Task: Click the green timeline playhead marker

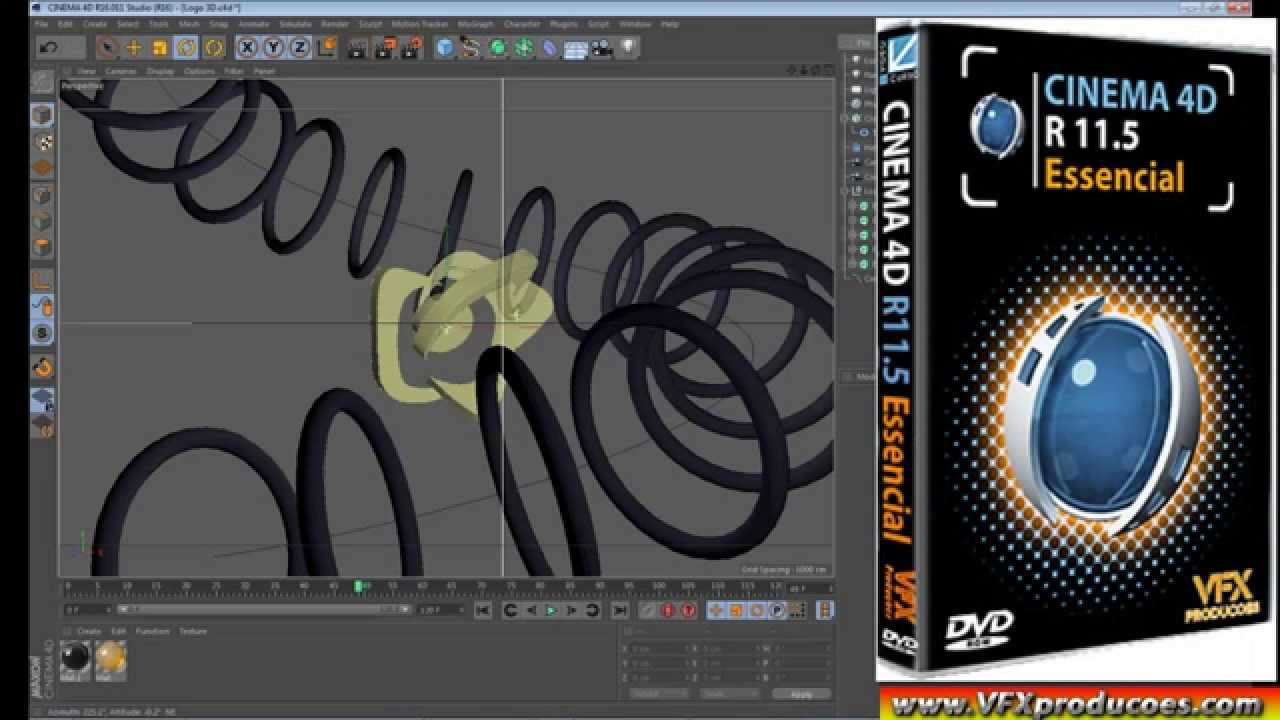Action: tap(358, 585)
